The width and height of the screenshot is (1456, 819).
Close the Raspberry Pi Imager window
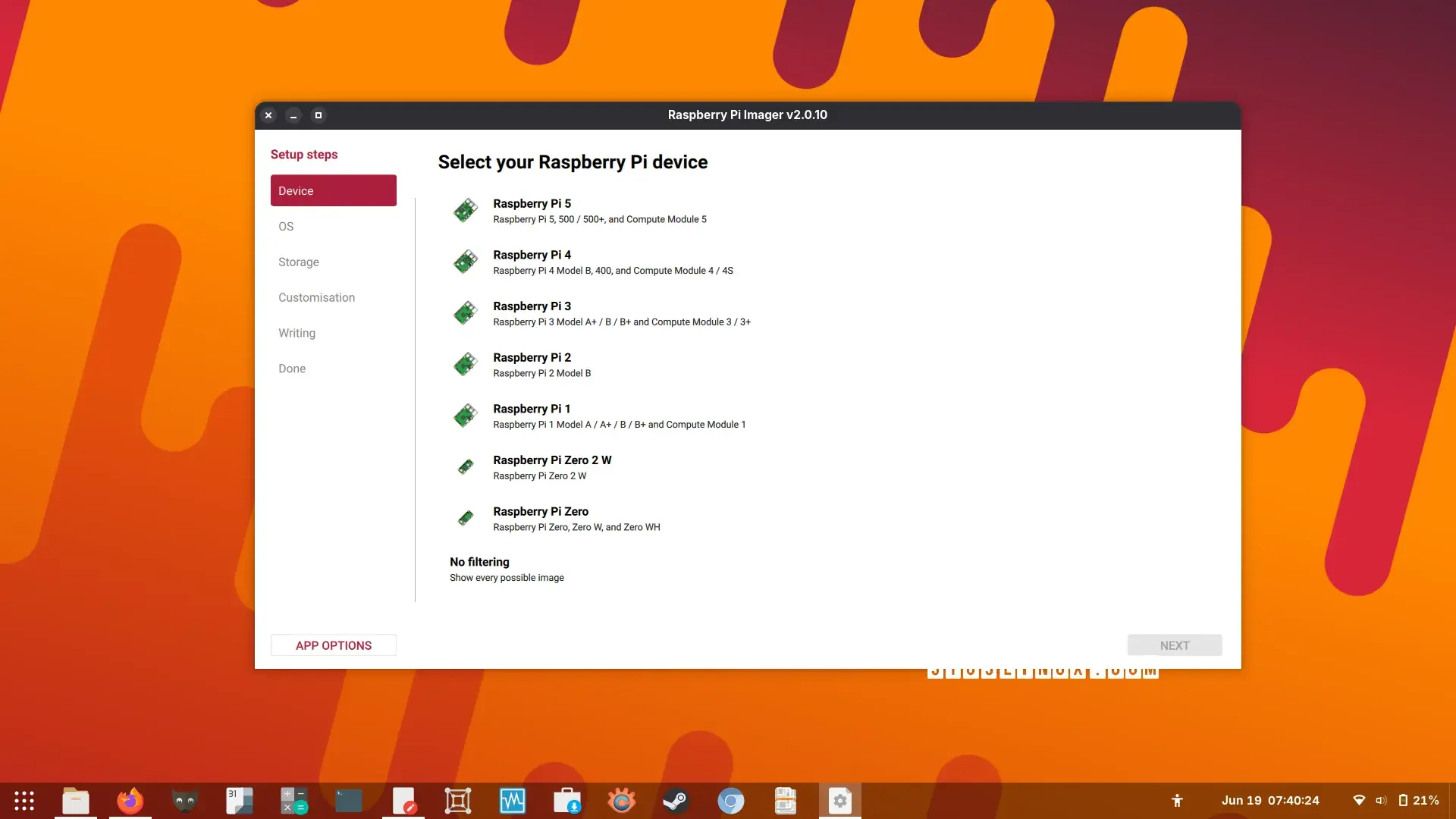(268, 115)
